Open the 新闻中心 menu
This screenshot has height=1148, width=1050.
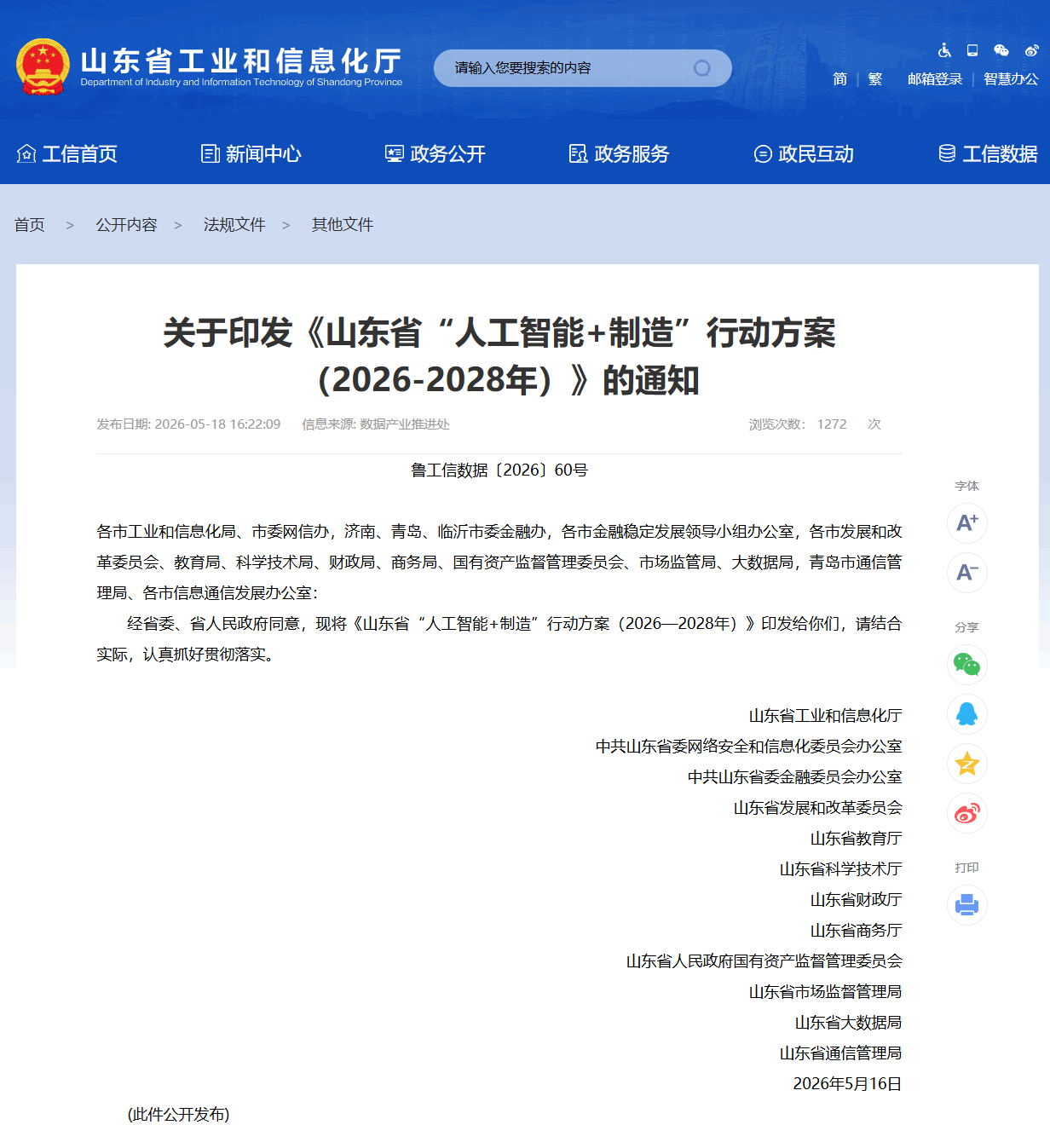(x=251, y=153)
